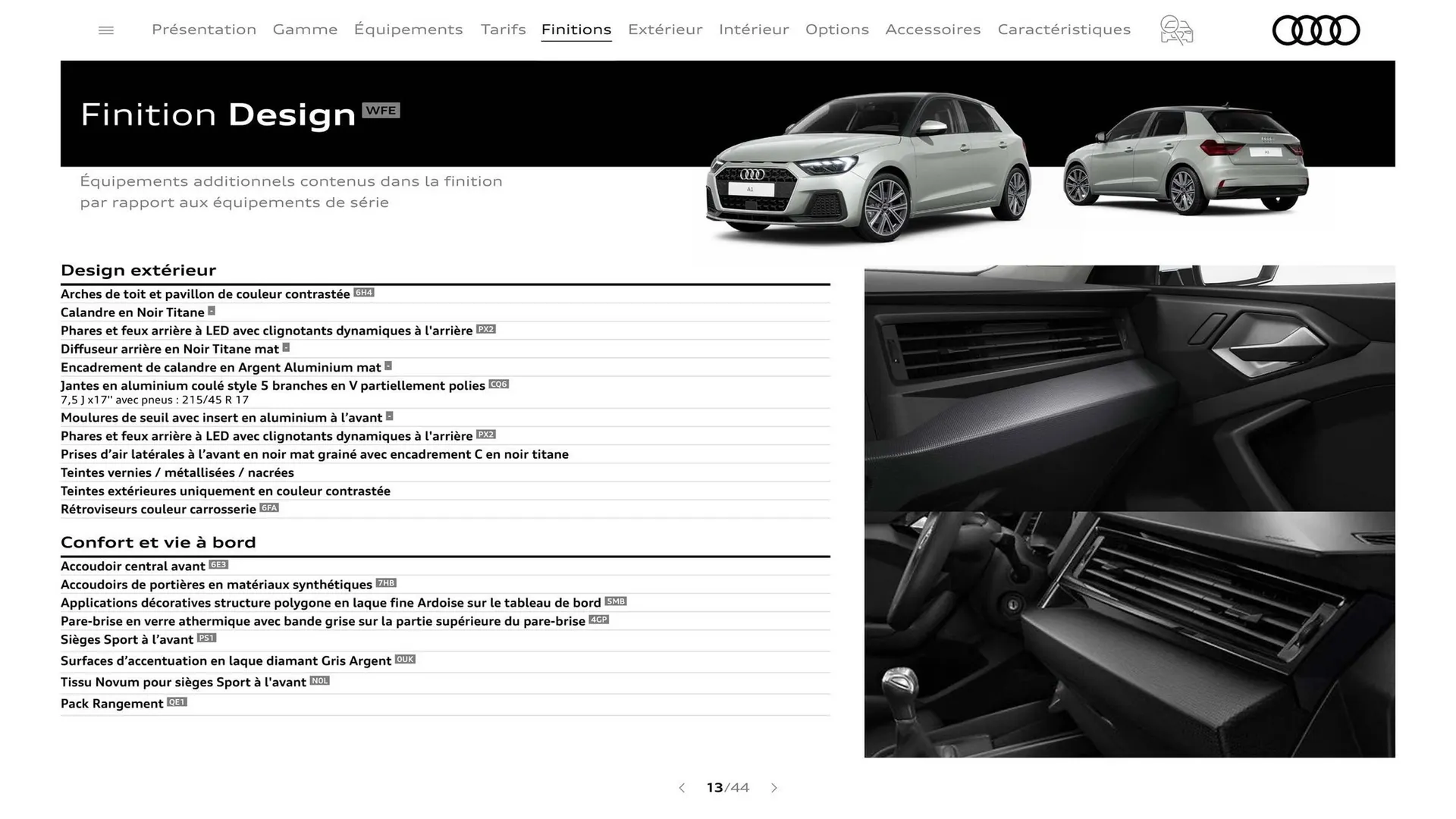Open the Tarifs section
This screenshot has width=1456, height=819.
503,30
